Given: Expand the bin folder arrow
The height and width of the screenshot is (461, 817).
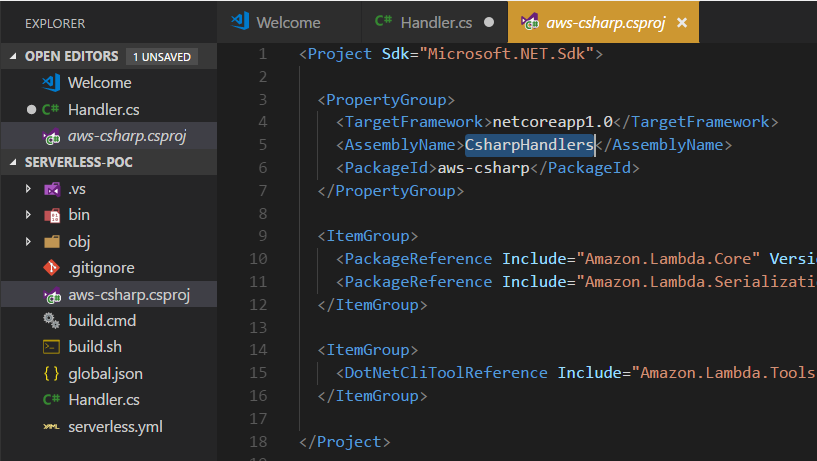Looking at the screenshot, I should [29, 215].
